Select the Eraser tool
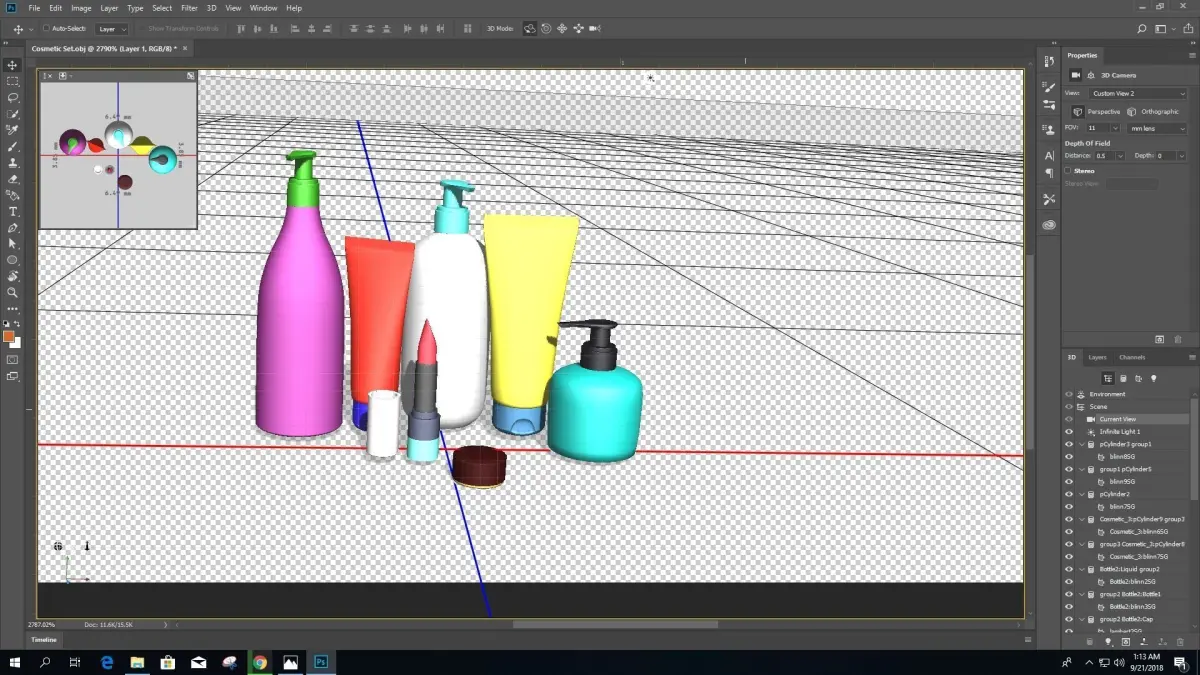The height and width of the screenshot is (675, 1200). (x=12, y=178)
